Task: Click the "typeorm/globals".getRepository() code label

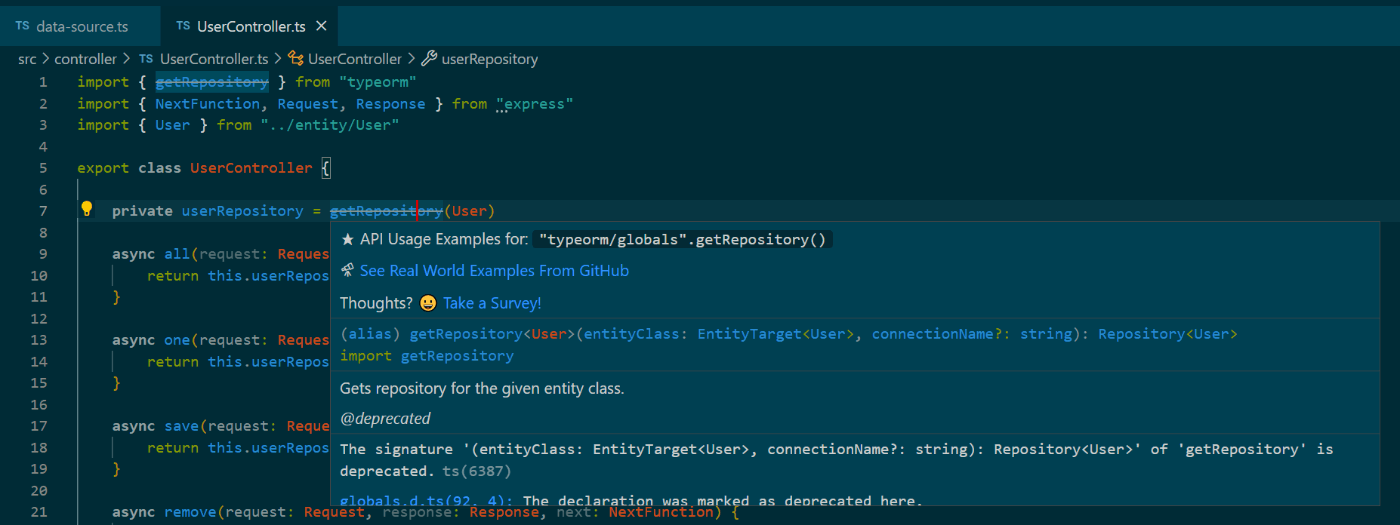Action: pyautogui.click(x=683, y=240)
